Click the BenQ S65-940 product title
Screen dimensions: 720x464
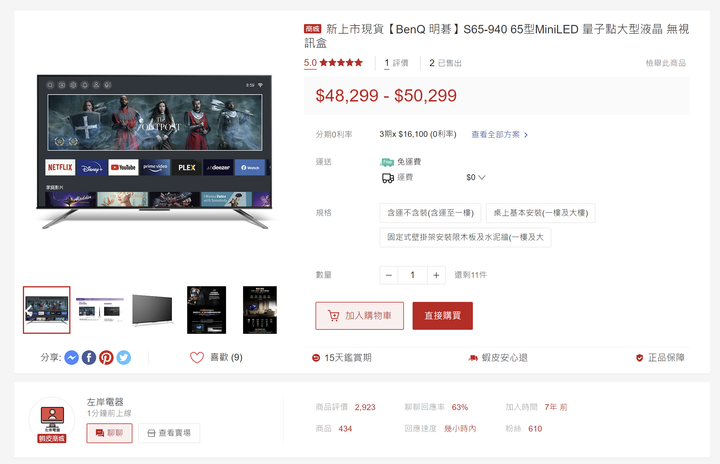coord(496,36)
